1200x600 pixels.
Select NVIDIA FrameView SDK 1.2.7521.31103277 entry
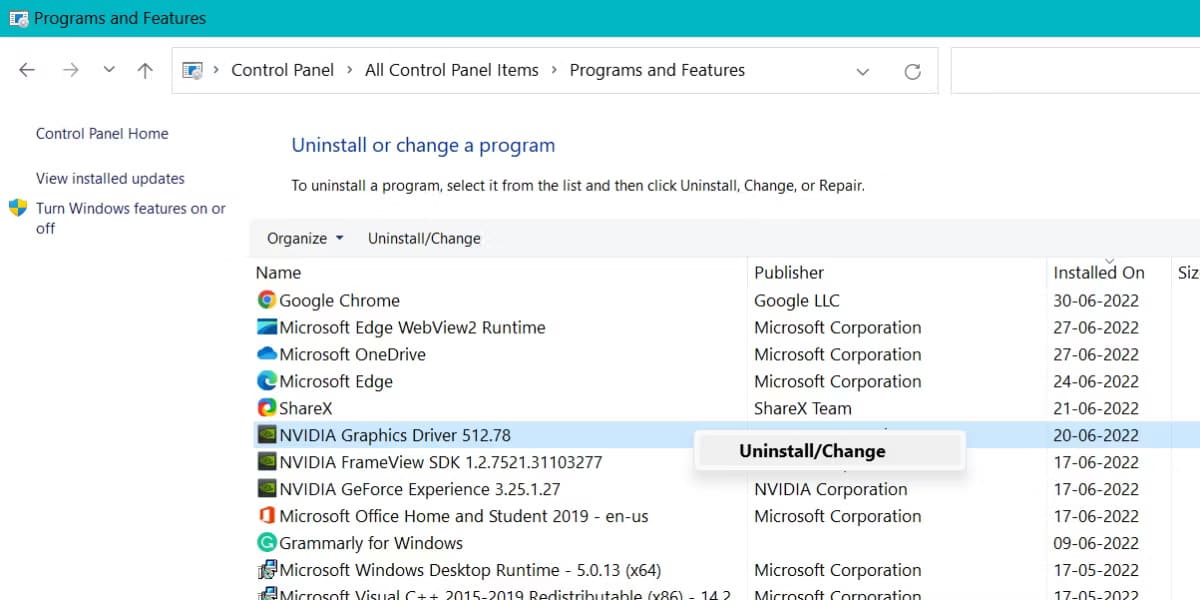440,462
